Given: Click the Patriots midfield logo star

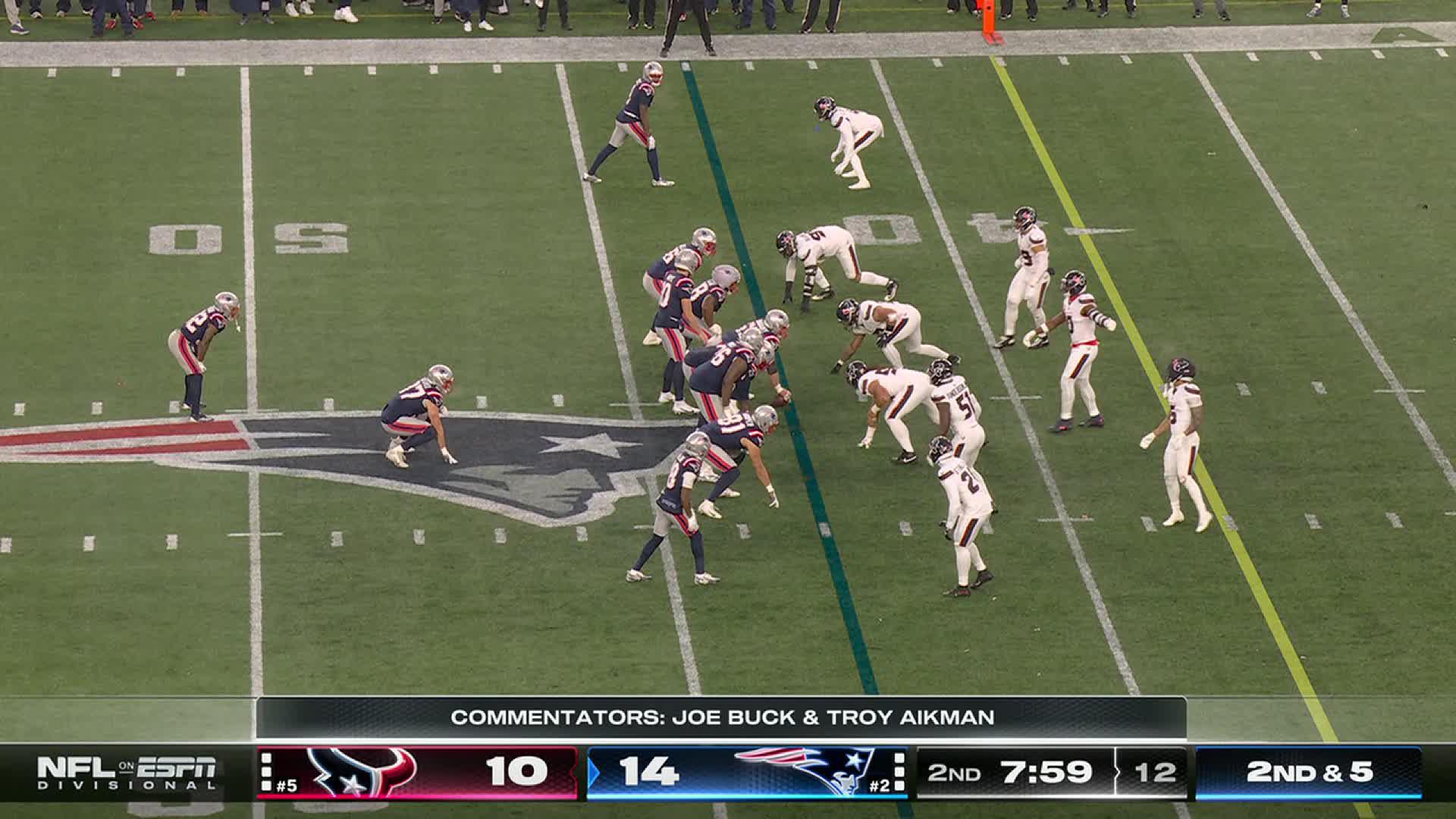Looking at the screenshot, I should [x=591, y=444].
